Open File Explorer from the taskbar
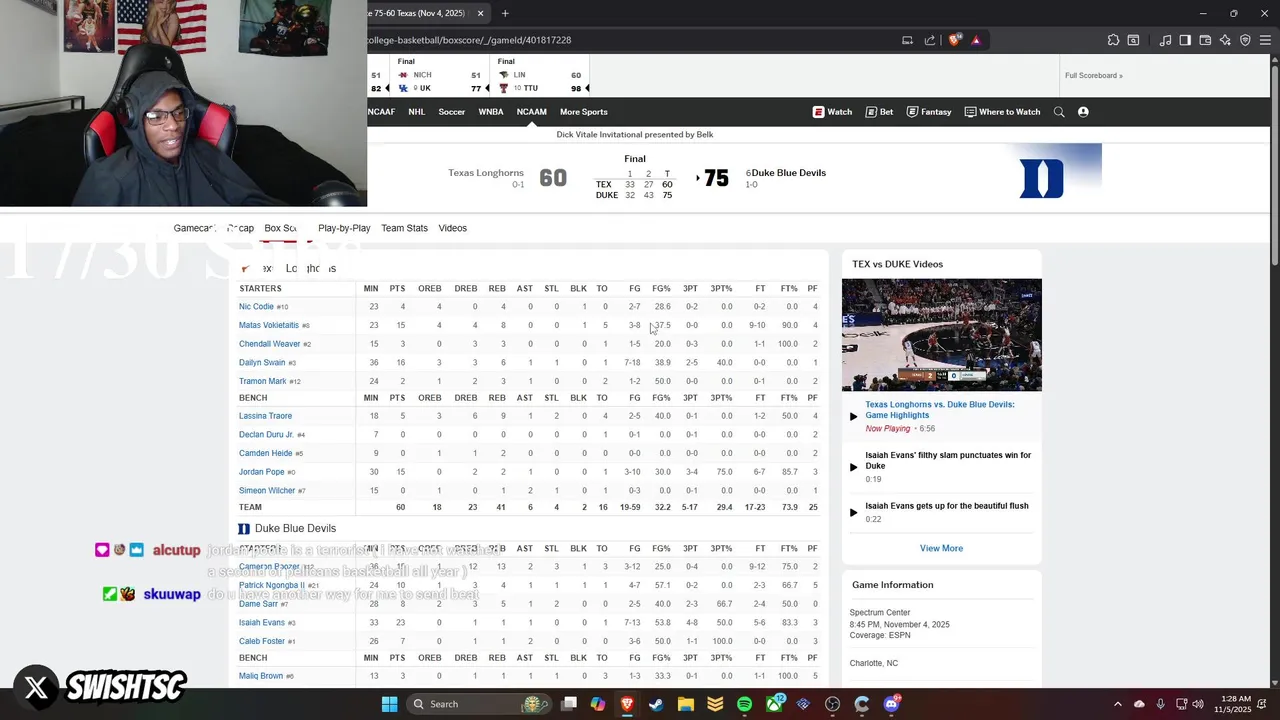 686,704
